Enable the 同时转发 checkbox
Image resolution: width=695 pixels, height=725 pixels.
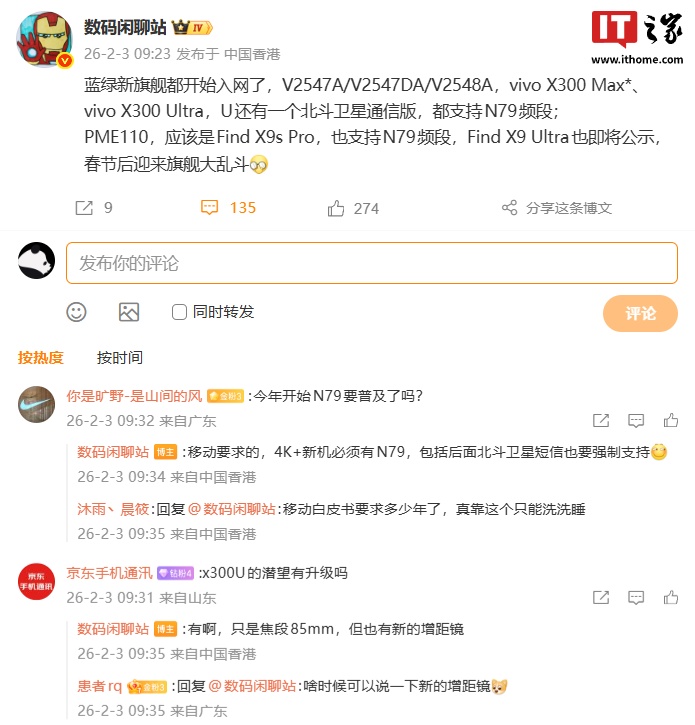[x=179, y=312]
